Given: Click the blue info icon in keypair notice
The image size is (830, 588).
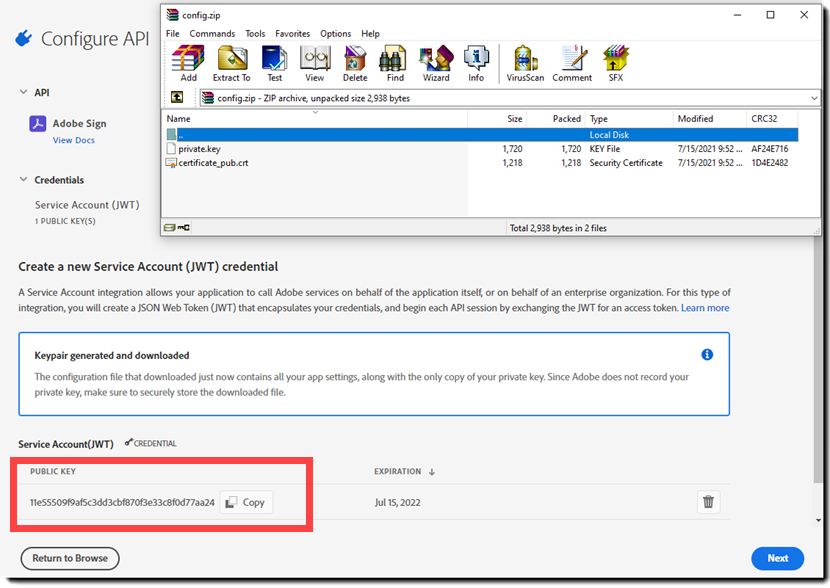Looking at the screenshot, I should (x=707, y=355).
